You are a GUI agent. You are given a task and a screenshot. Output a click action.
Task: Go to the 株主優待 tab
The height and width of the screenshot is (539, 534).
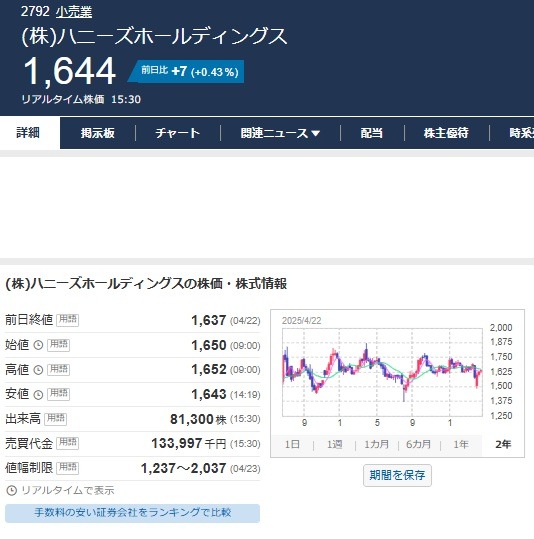click(446, 133)
